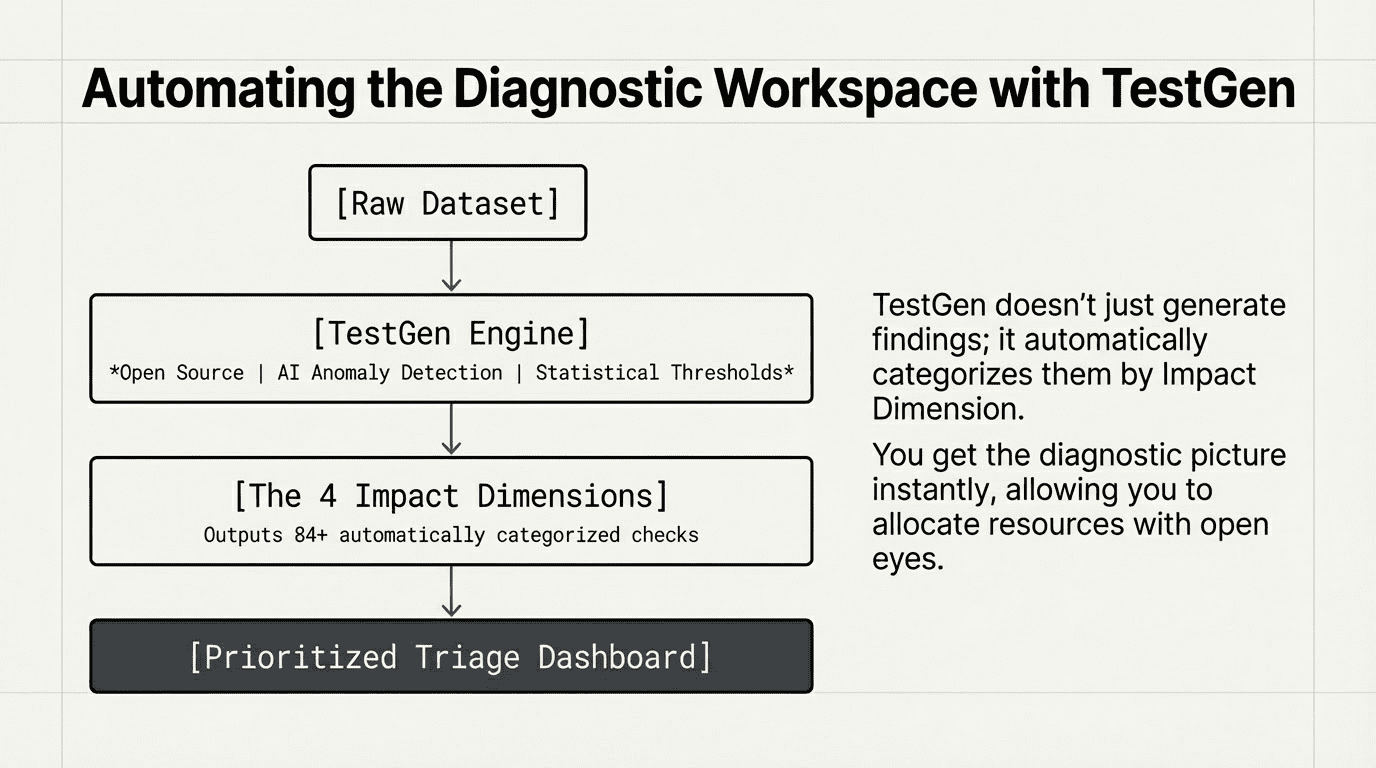Click the Outputs 84+ categorized checks subtitle
Viewport: 1376px width, 768px height.
coord(451,535)
